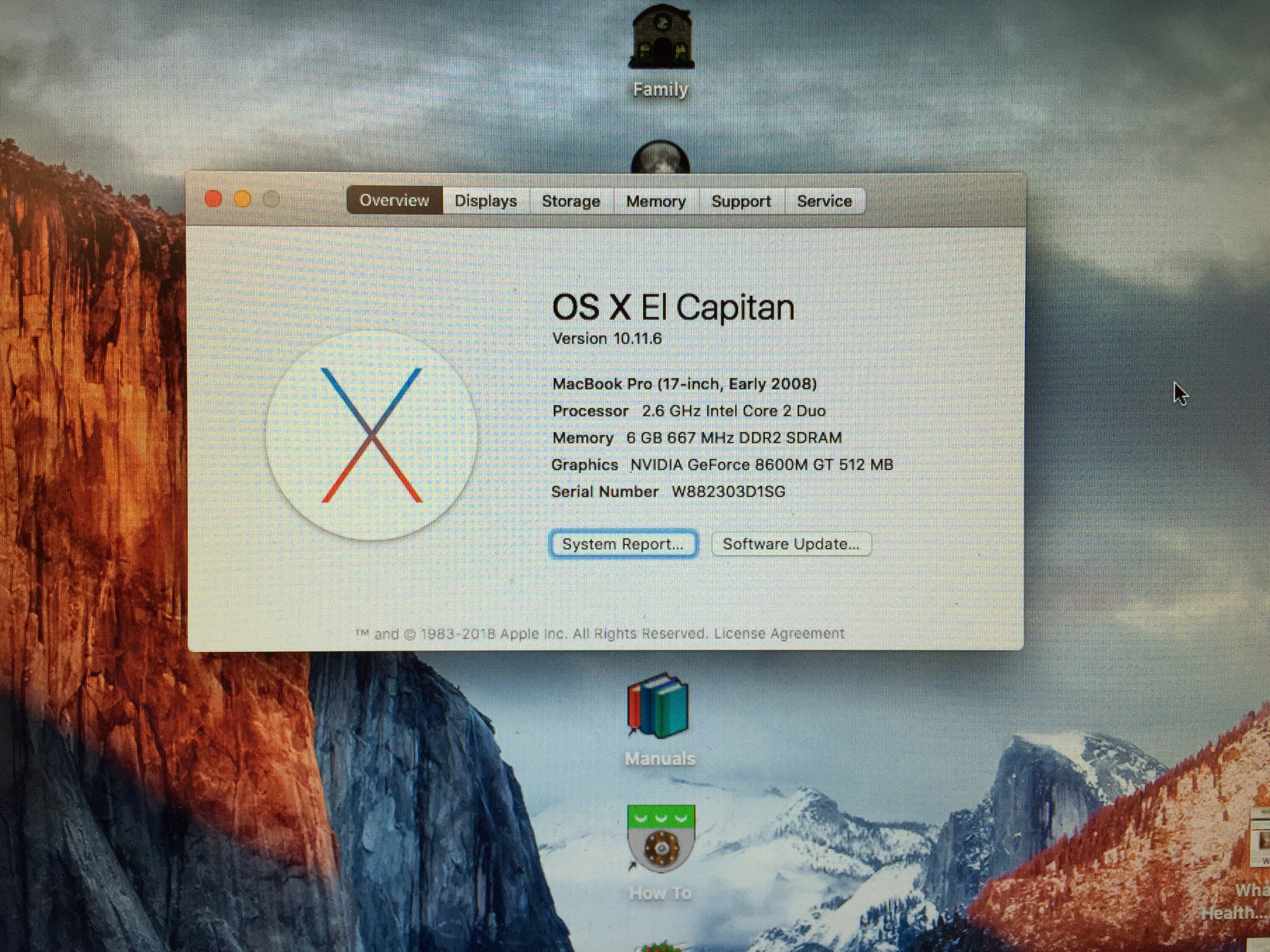Click the OS X El Capitan title

point(673,308)
